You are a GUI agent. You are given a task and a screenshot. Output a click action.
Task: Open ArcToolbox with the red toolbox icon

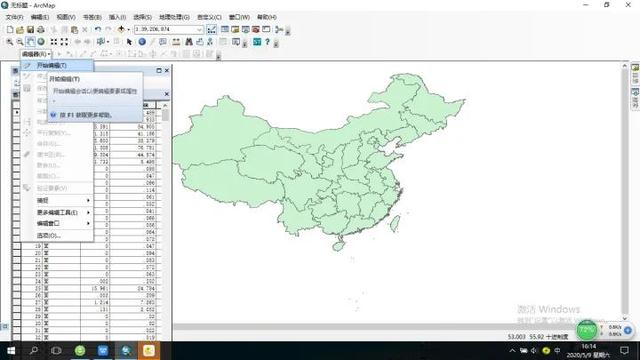(256, 29)
